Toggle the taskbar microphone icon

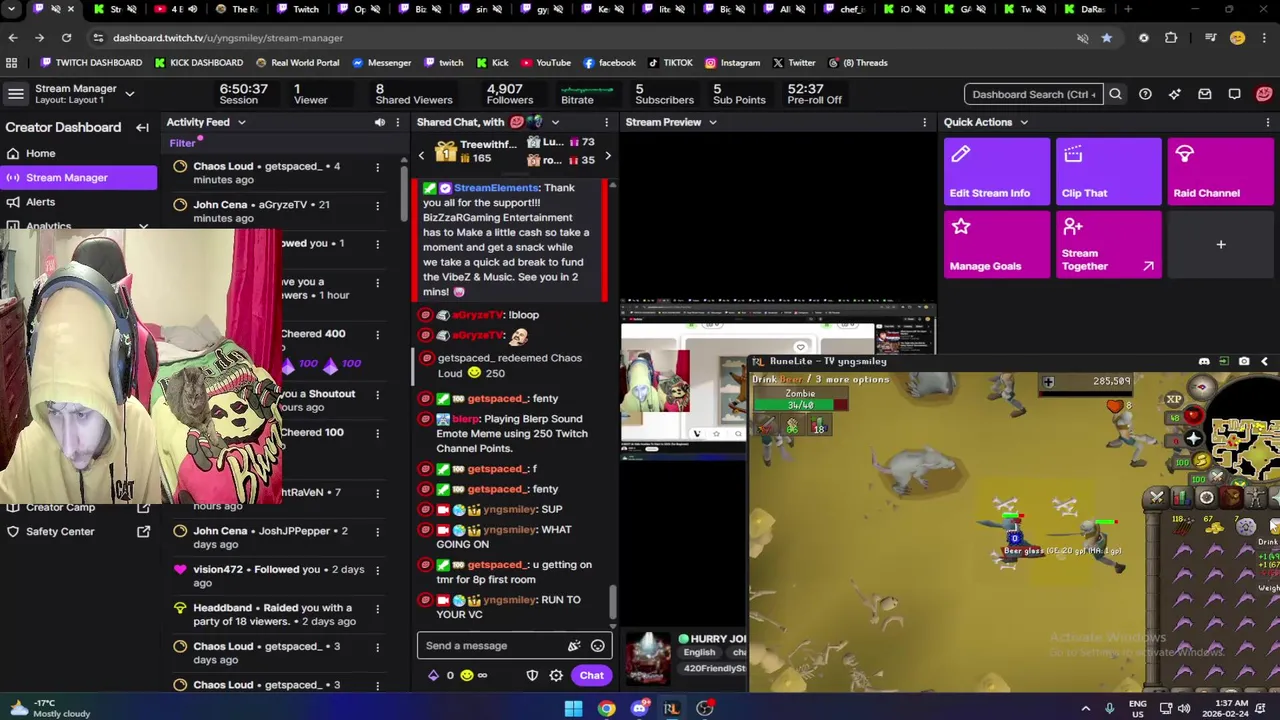[1109, 708]
